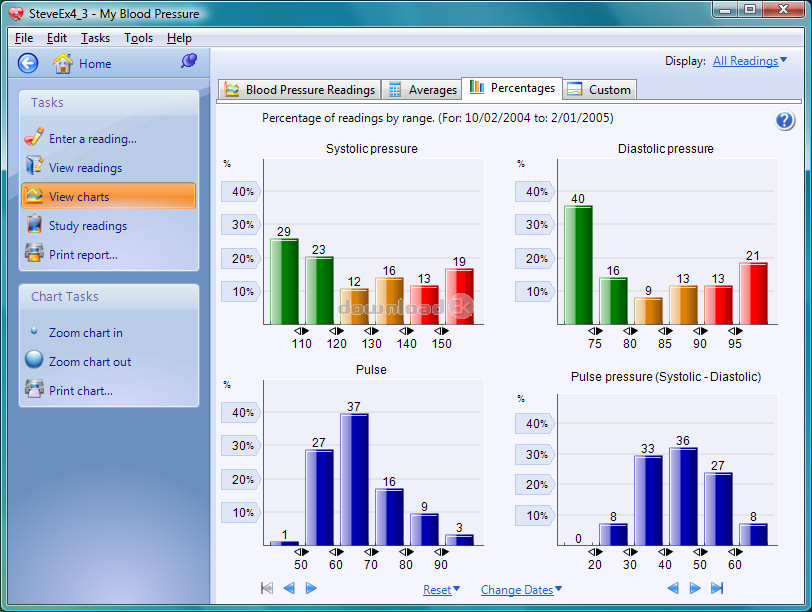Click the pin icon beside Home
The width and height of the screenshot is (812, 612).
tap(189, 62)
